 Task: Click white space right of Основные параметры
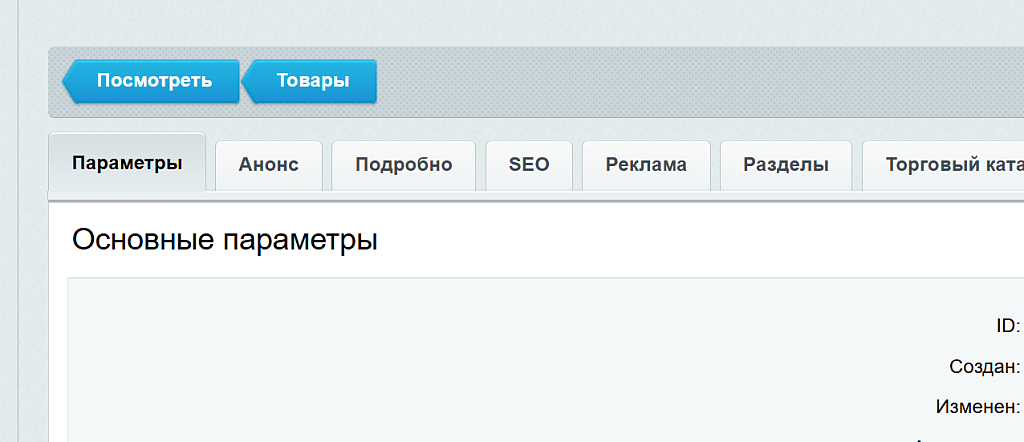[700, 241]
